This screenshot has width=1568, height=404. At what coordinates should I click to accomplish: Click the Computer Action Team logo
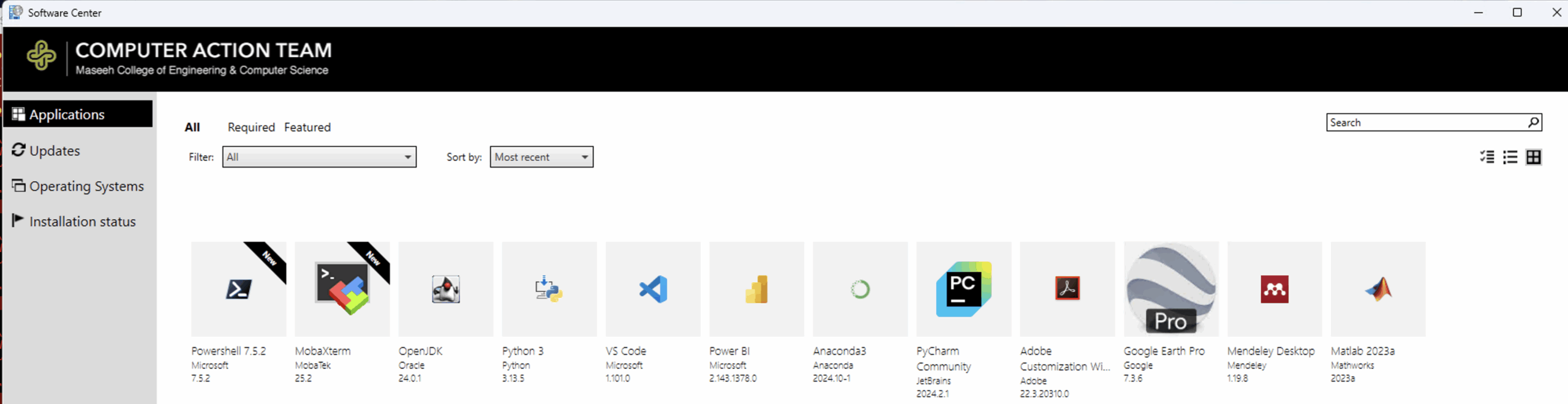(x=42, y=55)
